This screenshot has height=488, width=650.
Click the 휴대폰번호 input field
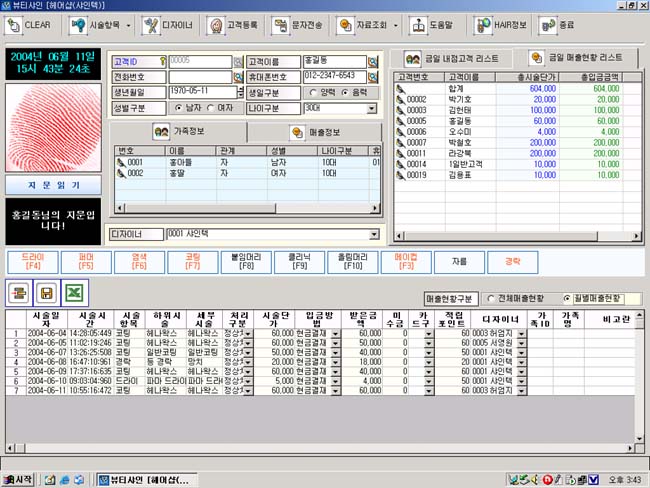(x=334, y=76)
